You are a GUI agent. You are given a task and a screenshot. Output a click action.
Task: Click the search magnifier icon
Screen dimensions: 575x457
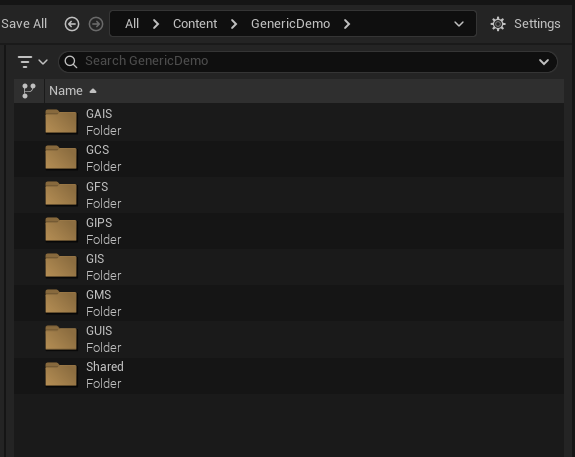71,62
